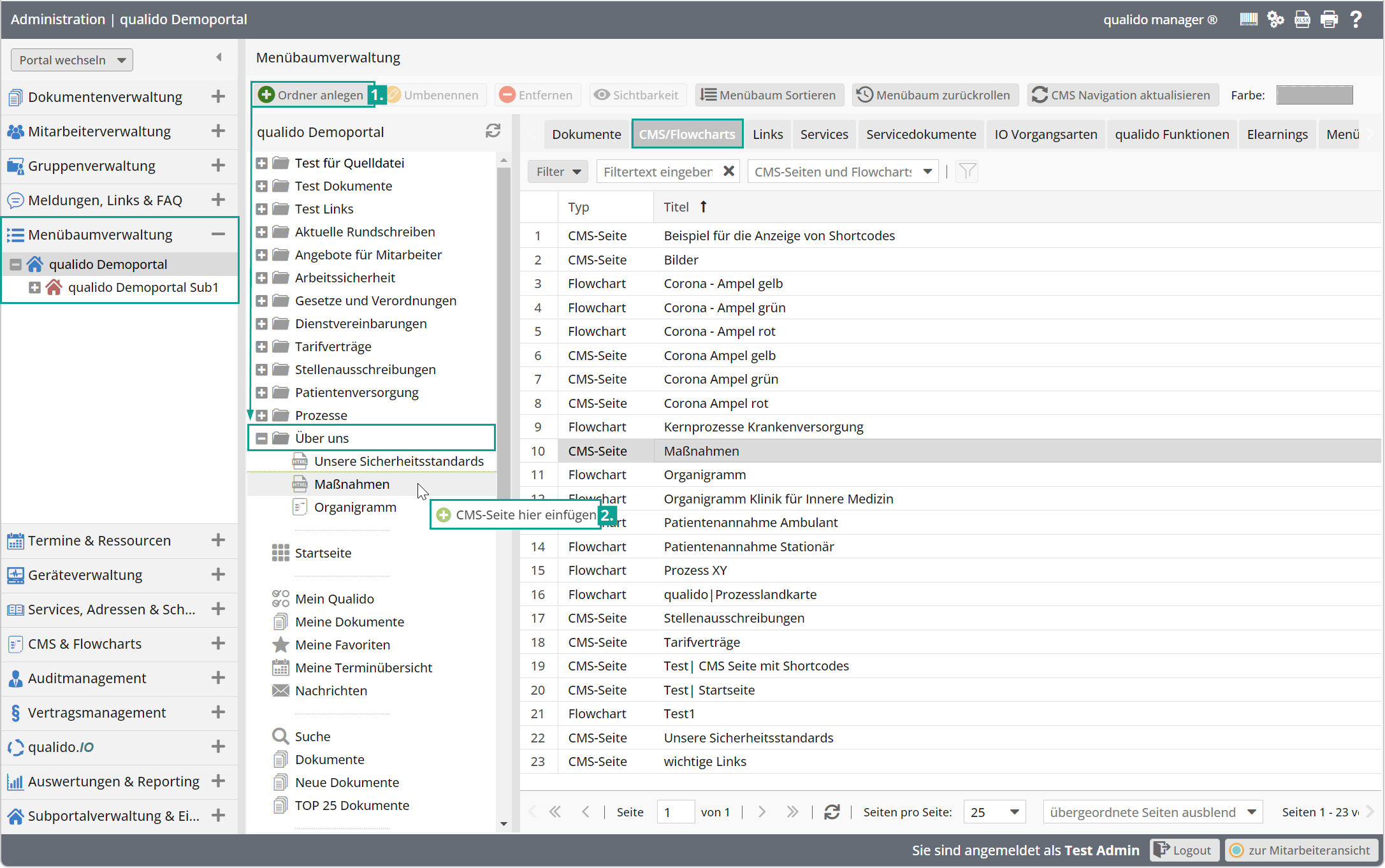Expand Mitarbeiterverwaltung section

click(x=218, y=131)
